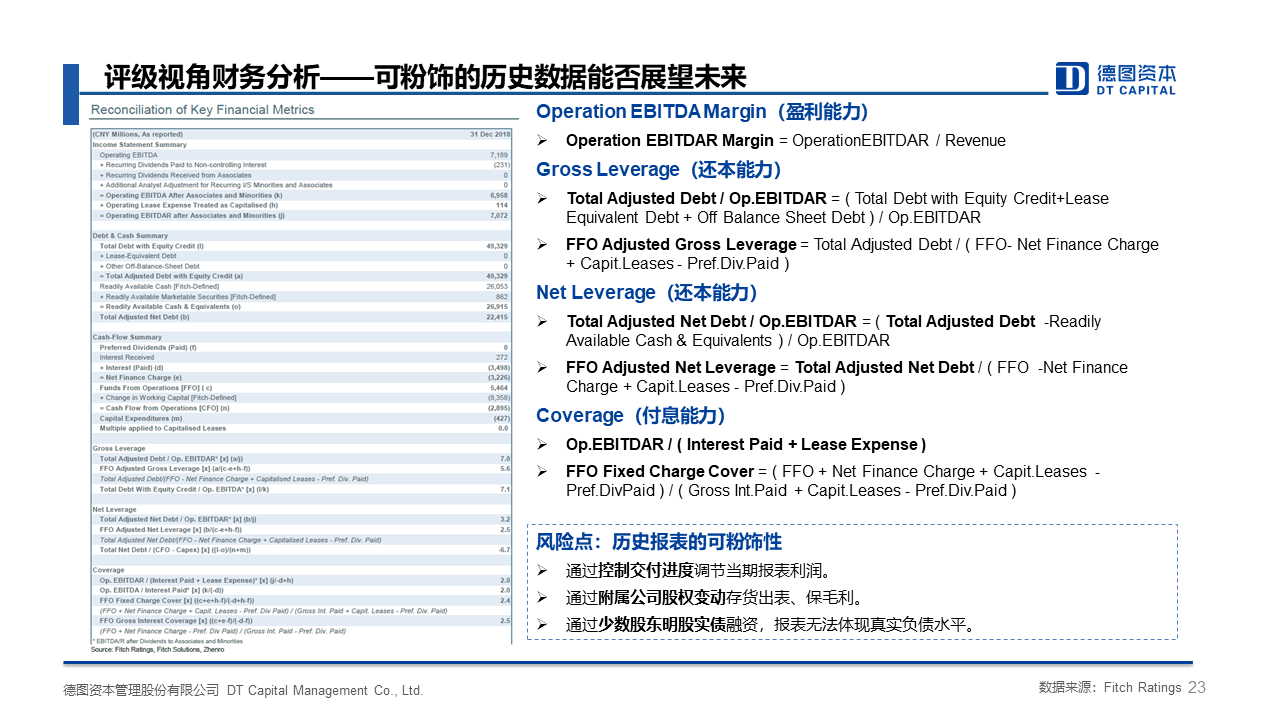
Task: Click the 'FFO Fixed Charge Cover' bullet
Action: [834, 481]
